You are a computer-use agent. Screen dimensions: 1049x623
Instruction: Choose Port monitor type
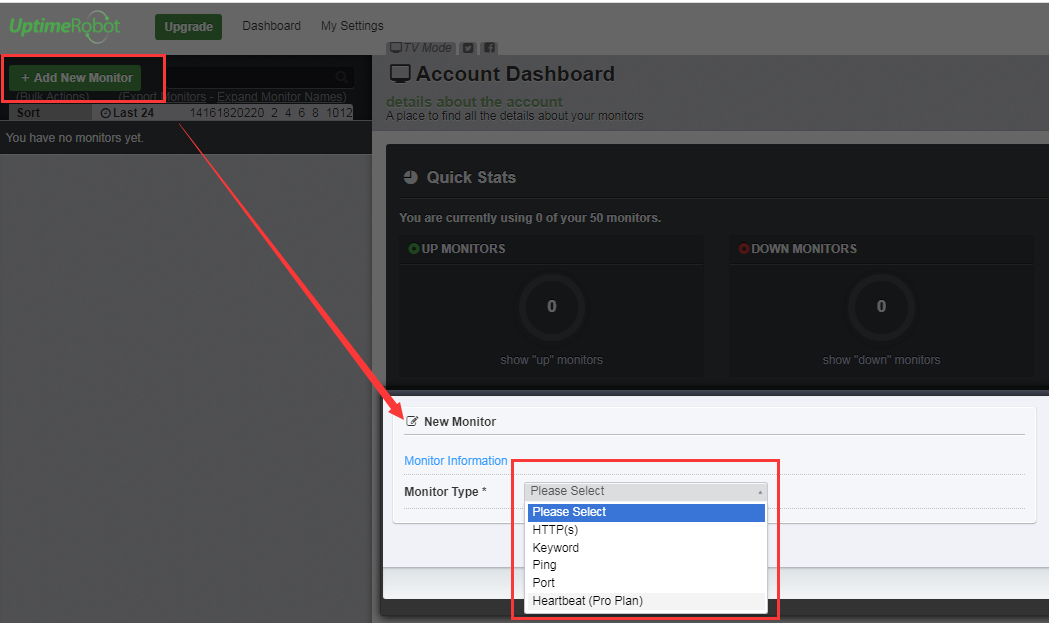coord(646,583)
